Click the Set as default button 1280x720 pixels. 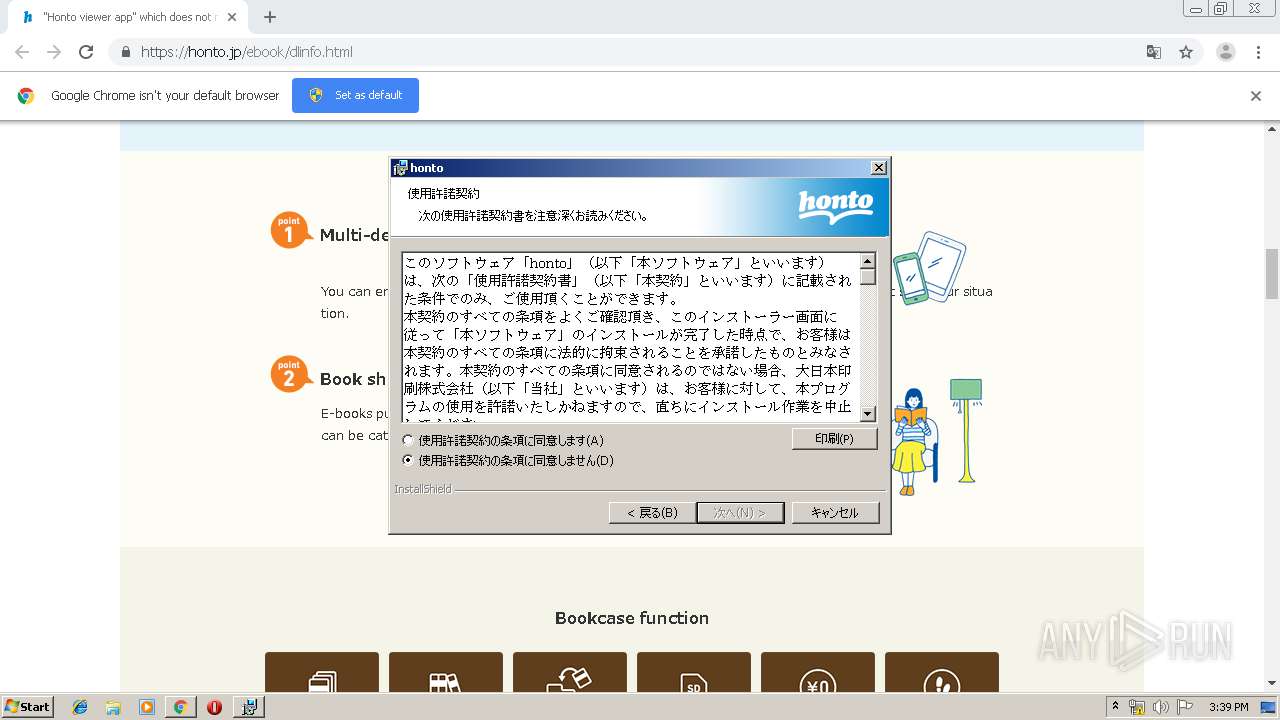[x=355, y=95]
